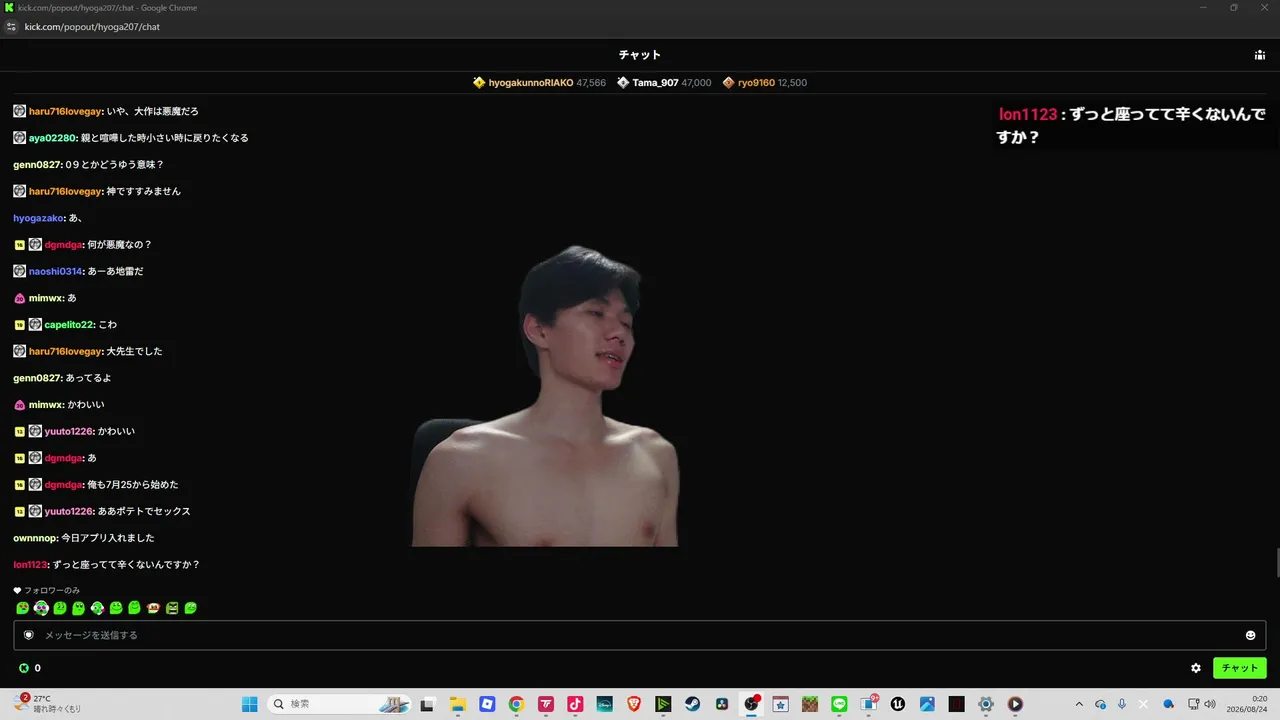Click the gold gift leaderboard icon beside hyogakunnoRIAKO
1280x720 pixels.
coord(479,83)
